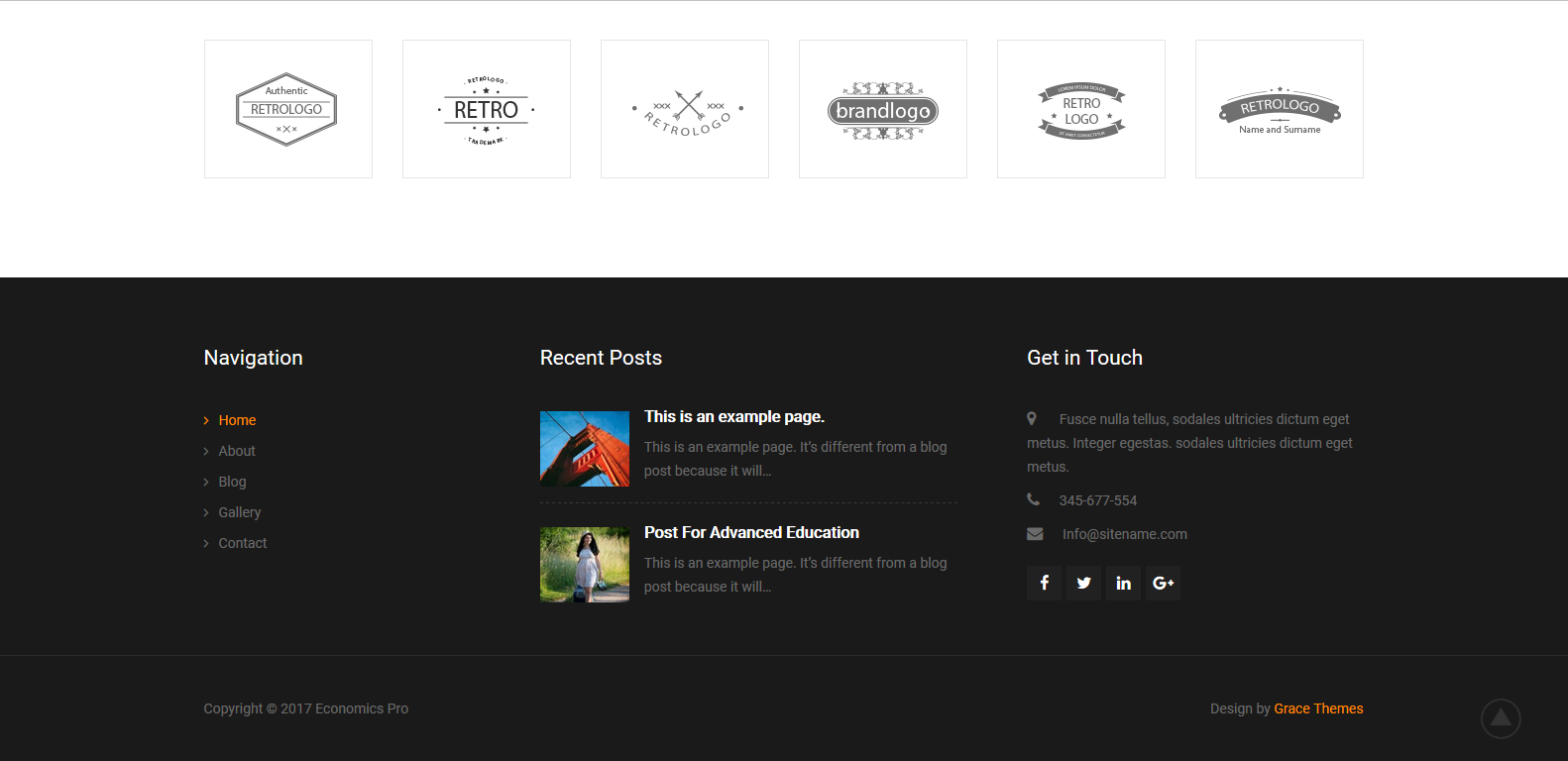
Task: Click the Retrologo Name and Surname logo
Action: [x=1279, y=110]
